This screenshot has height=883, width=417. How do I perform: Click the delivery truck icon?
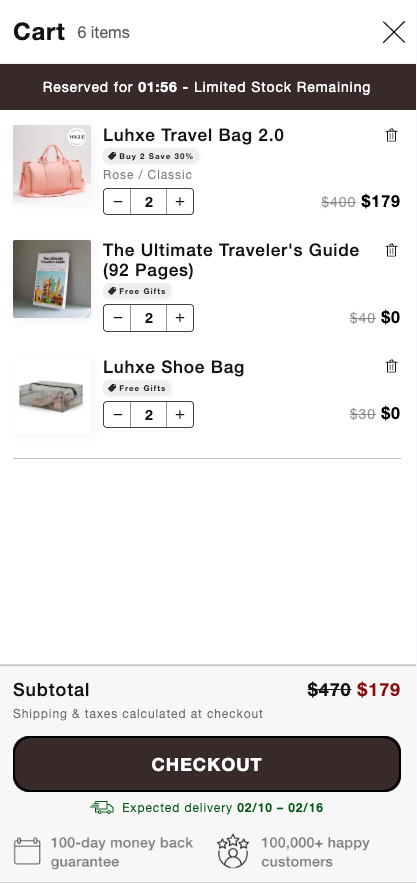[x=102, y=808]
